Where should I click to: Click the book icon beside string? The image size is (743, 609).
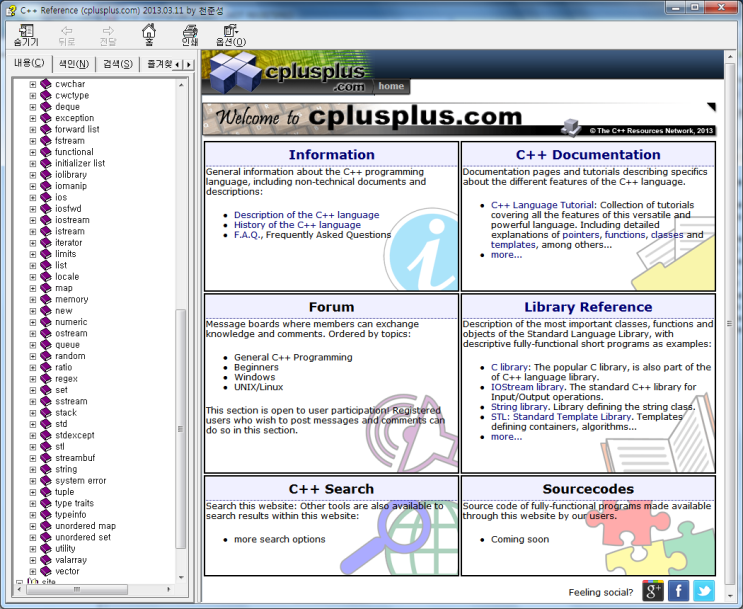pyautogui.click(x=45, y=469)
